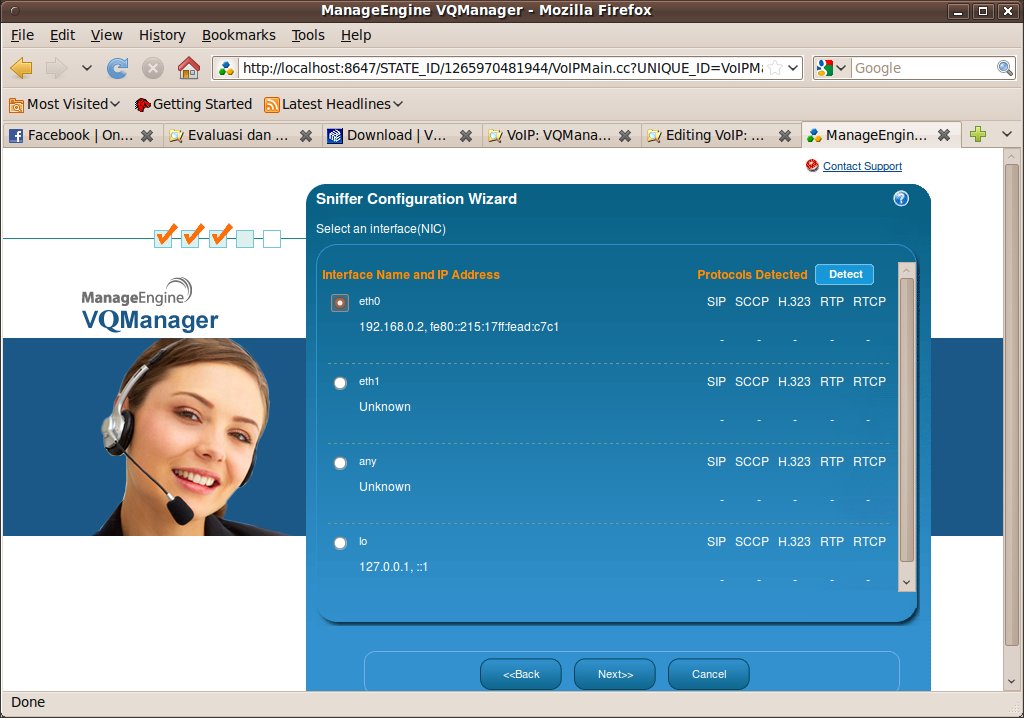This screenshot has width=1024, height=718.
Task: Click the Contact Support link
Action: tap(862, 166)
